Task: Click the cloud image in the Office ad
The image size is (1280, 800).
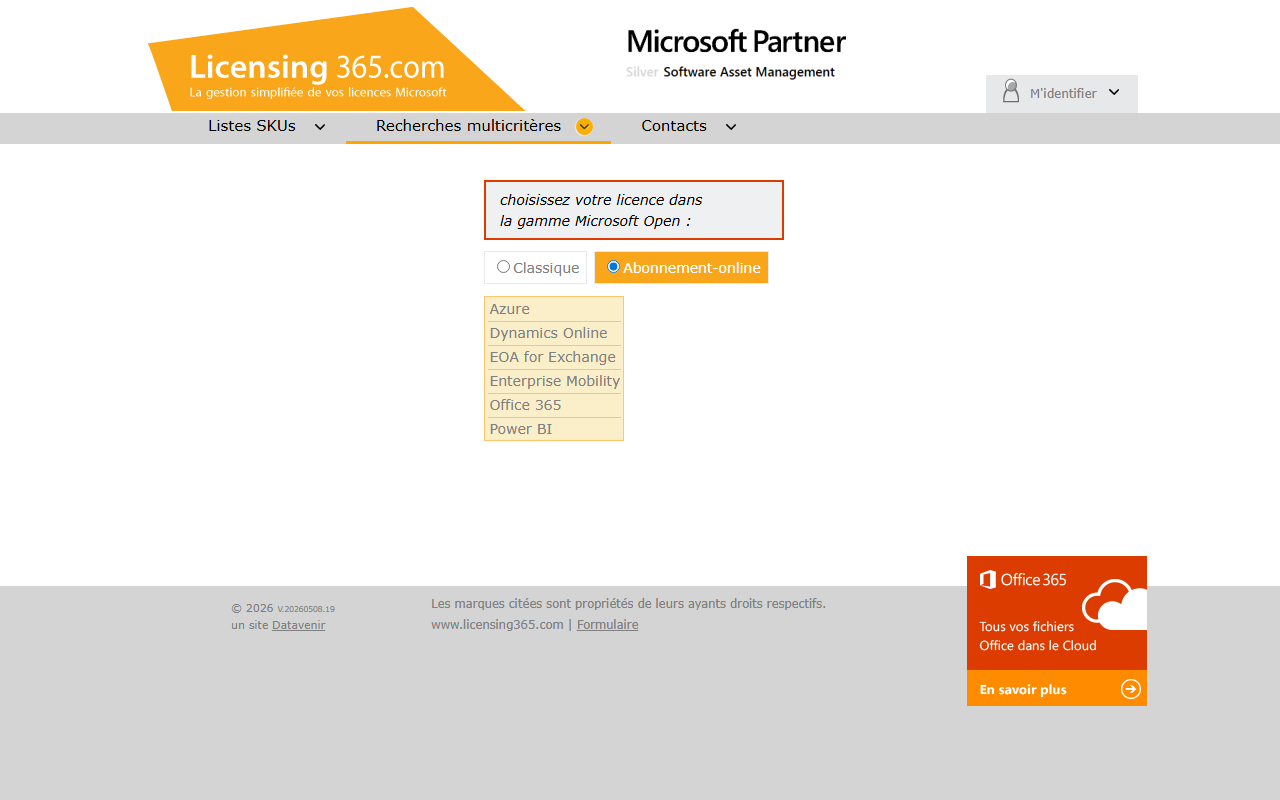Action: point(1114,604)
